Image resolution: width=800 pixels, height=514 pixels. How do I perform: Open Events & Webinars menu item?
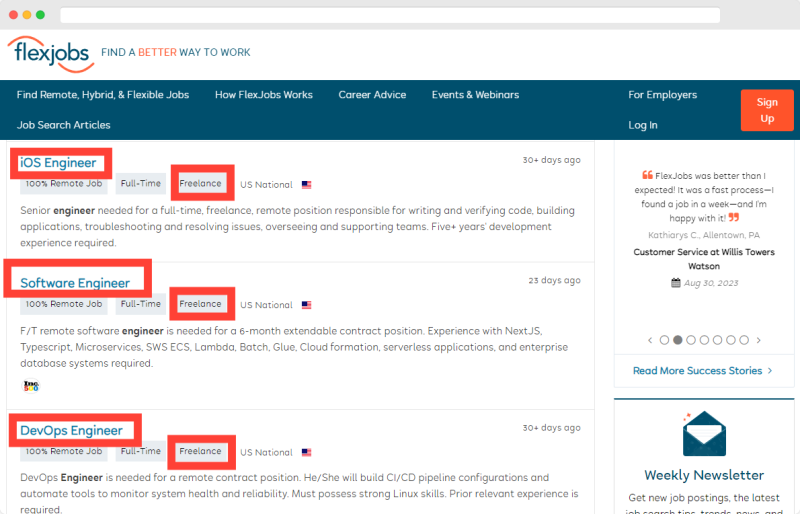click(476, 95)
